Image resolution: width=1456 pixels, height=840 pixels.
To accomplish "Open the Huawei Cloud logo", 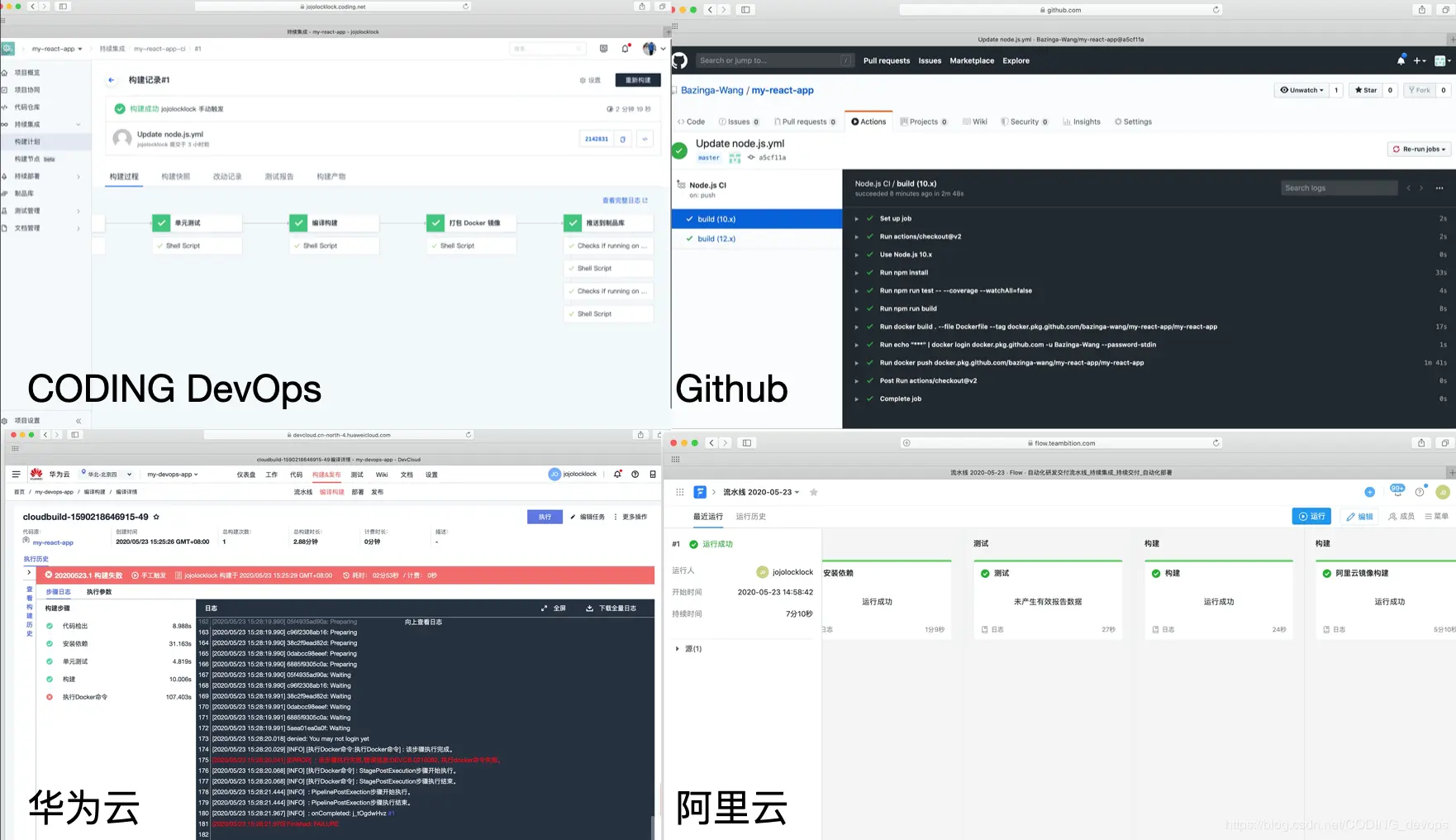I will tap(36, 475).
